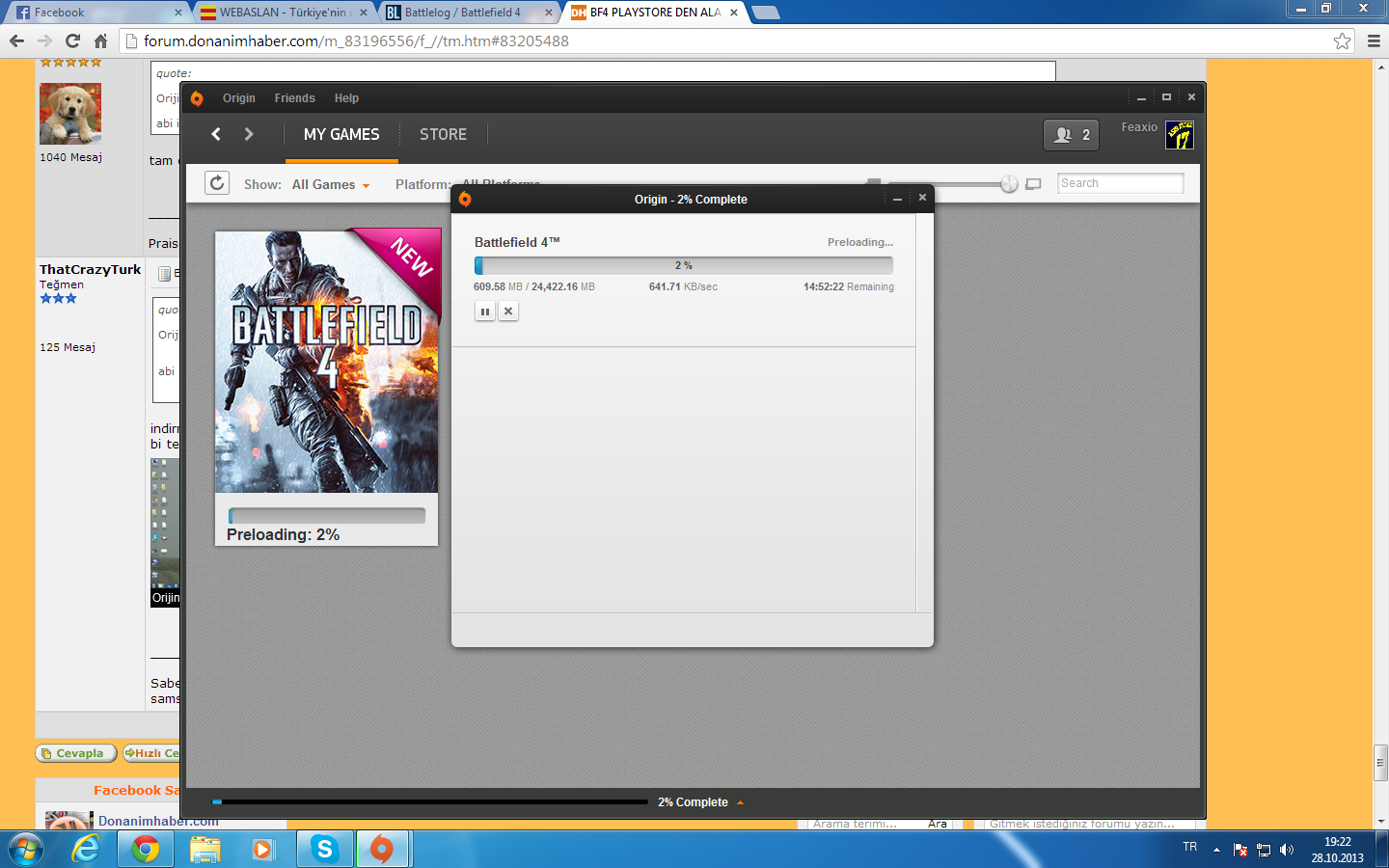1389x868 pixels.
Task: Close the download progress dialog
Action: click(x=922, y=198)
